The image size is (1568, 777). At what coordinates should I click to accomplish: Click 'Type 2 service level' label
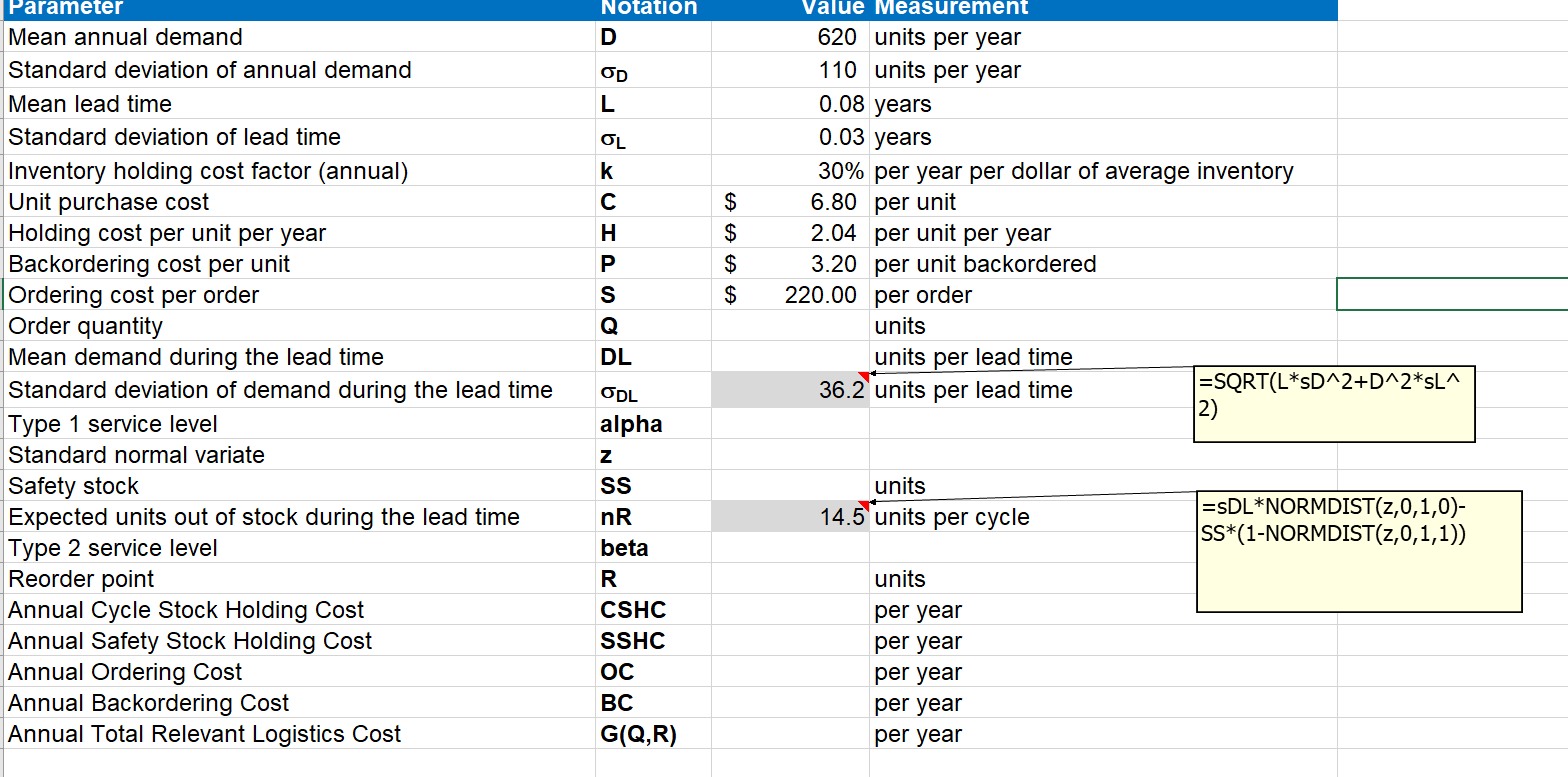click(113, 548)
